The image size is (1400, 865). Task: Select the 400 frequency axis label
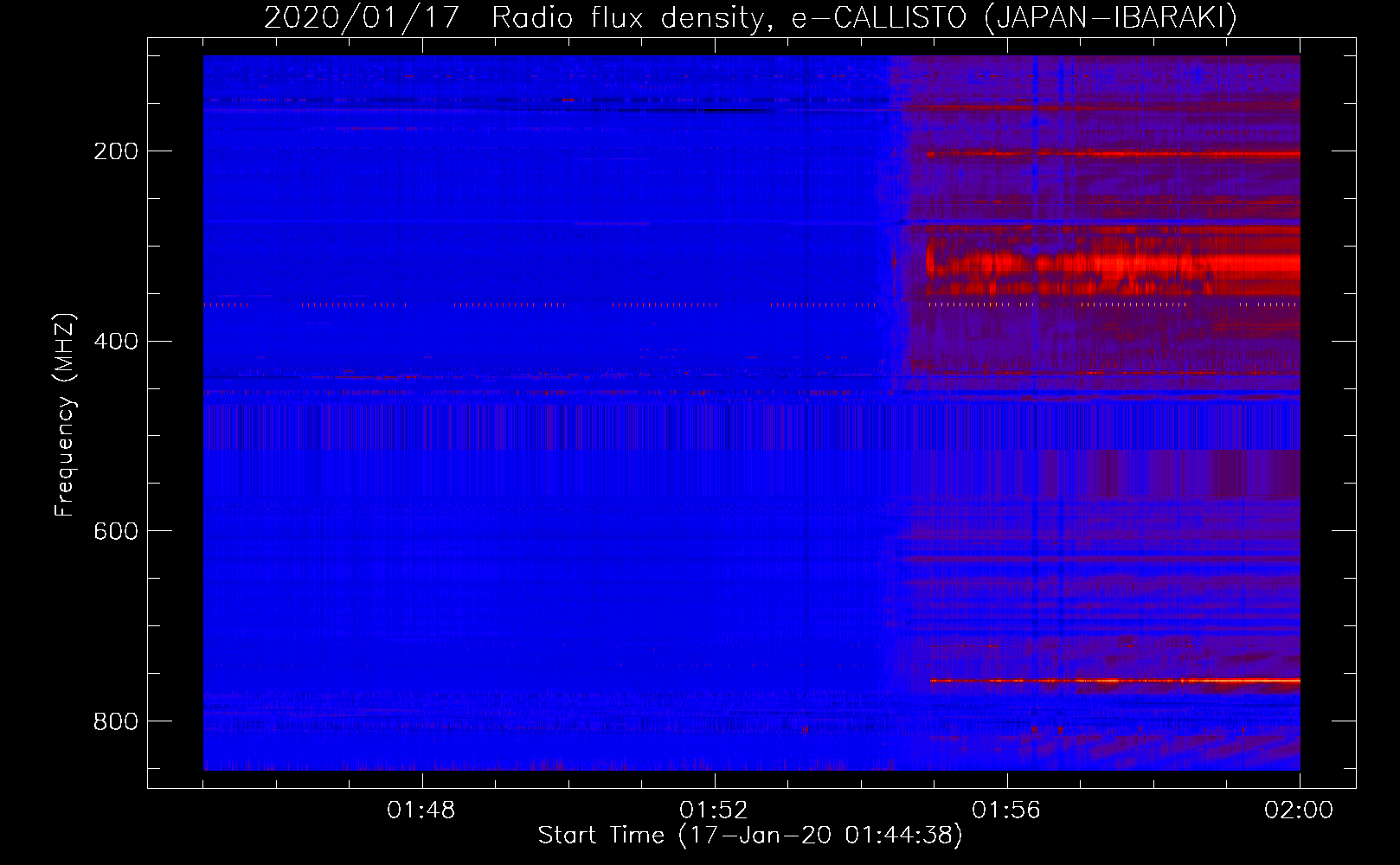116,342
